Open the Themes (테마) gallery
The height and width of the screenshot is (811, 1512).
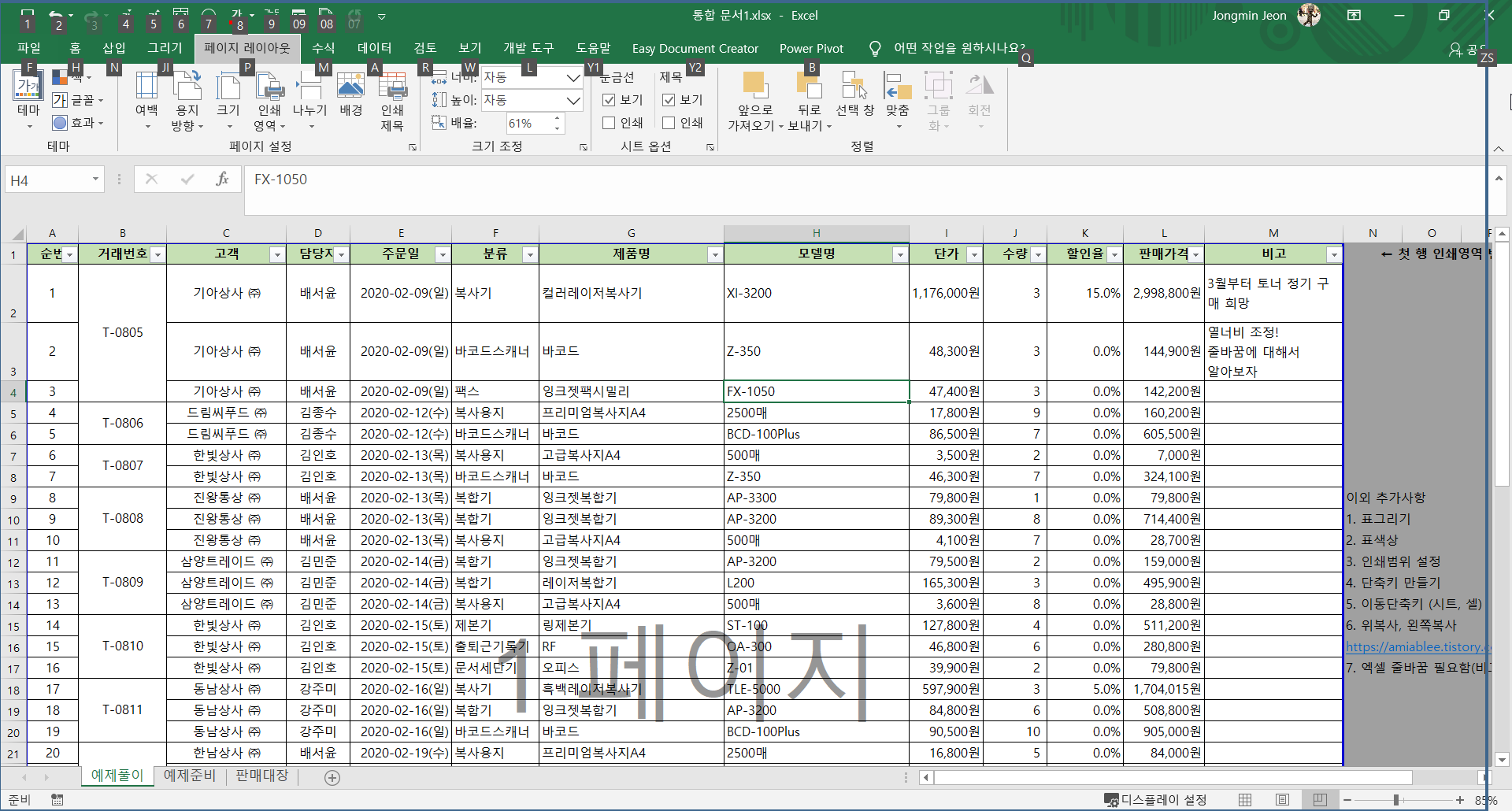pyautogui.click(x=28, y=100)
